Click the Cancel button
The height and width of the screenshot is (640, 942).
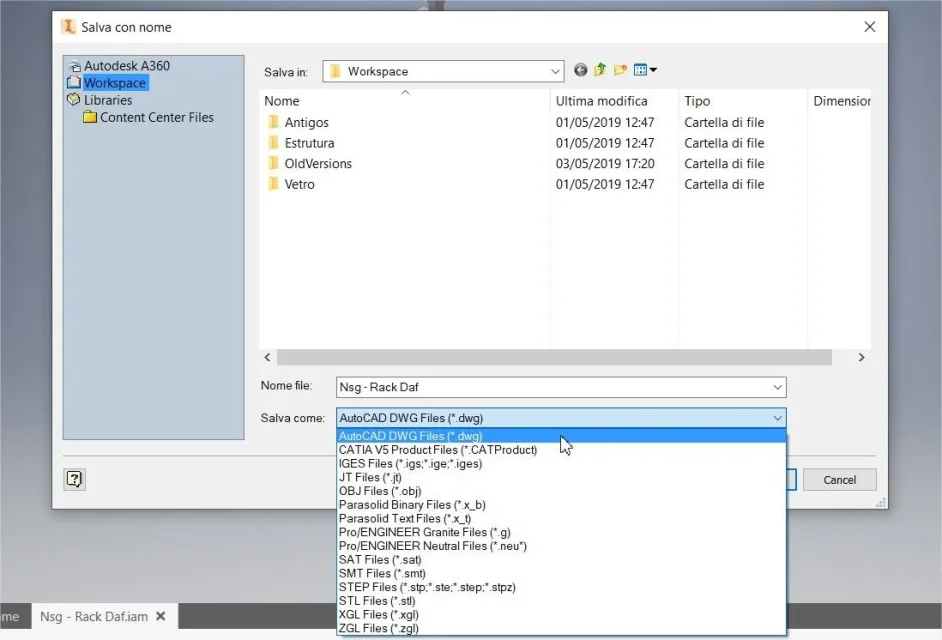pos(839,480)
